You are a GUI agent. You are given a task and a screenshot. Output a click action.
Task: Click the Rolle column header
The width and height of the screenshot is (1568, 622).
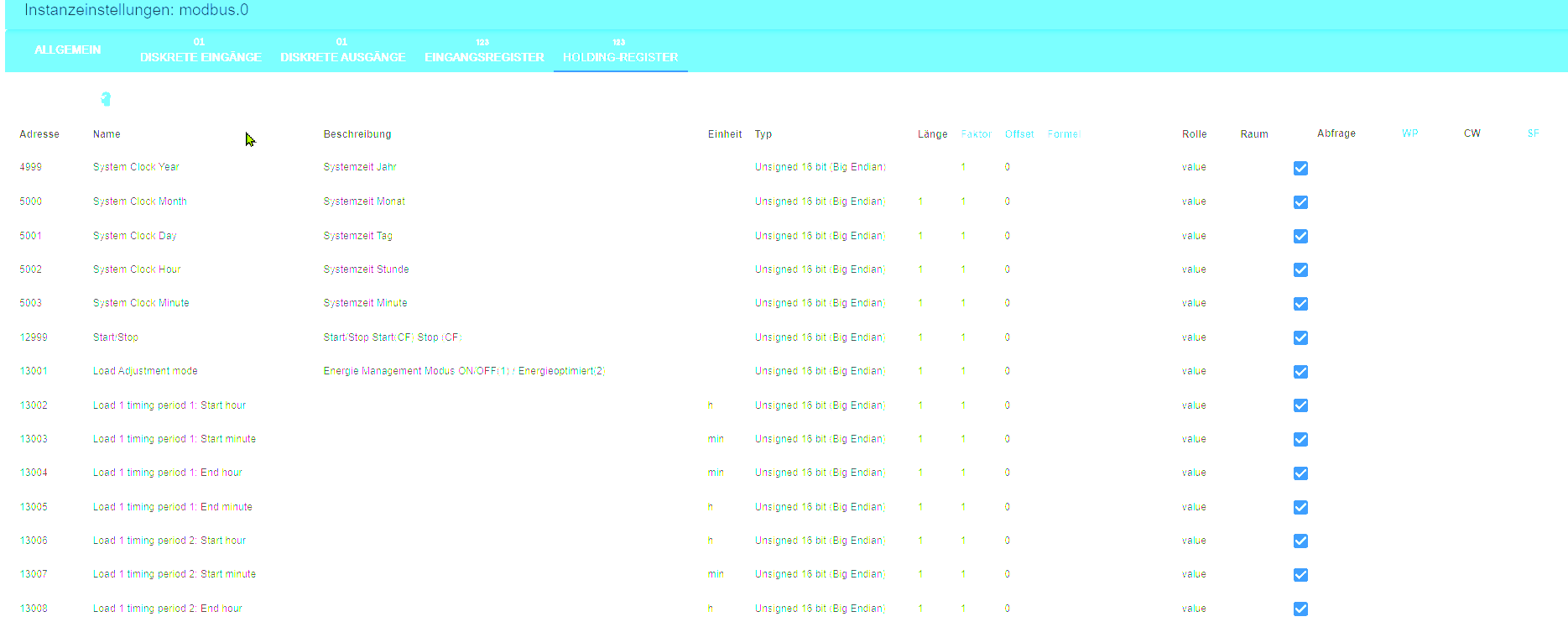pyautogui.click(x=1195, y=134)
